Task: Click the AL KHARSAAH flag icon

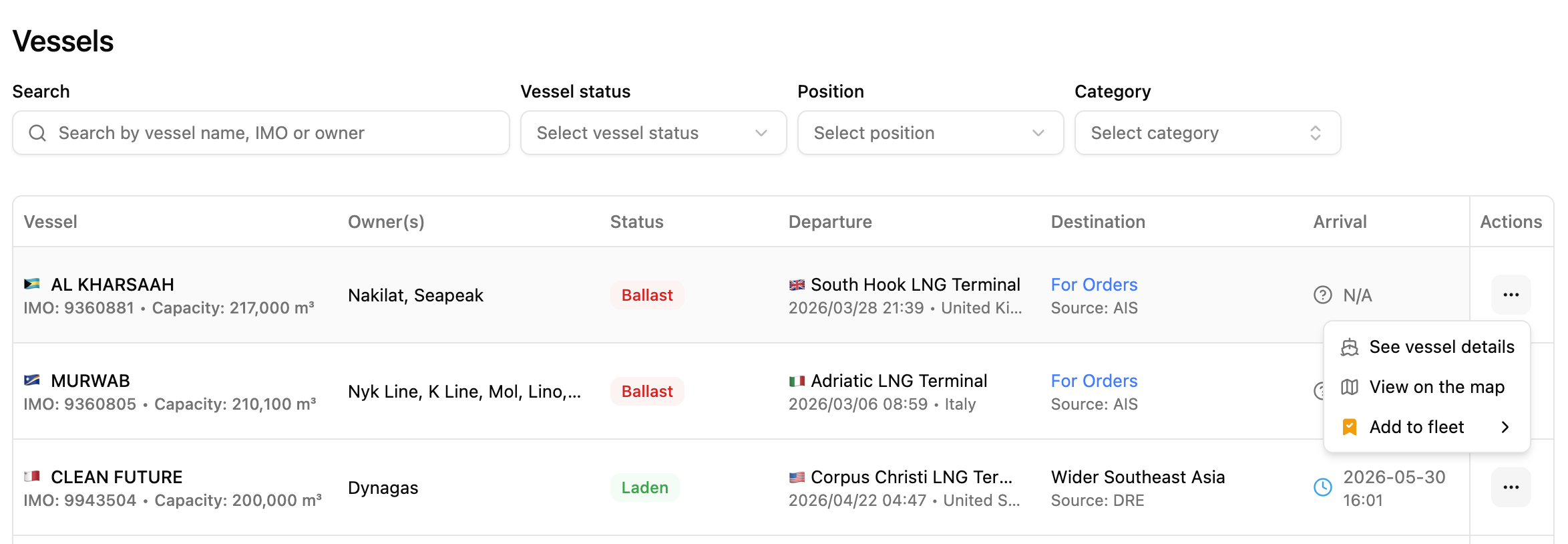Action: (32, 284)
